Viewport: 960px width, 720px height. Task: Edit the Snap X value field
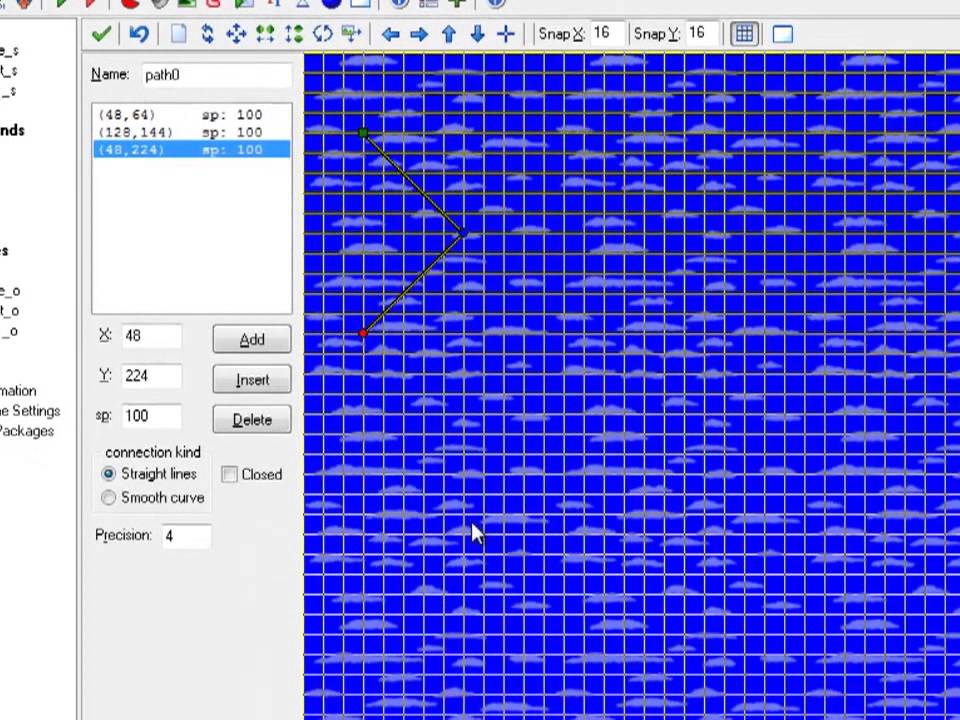pyautogui.click(x=607, y=33)
